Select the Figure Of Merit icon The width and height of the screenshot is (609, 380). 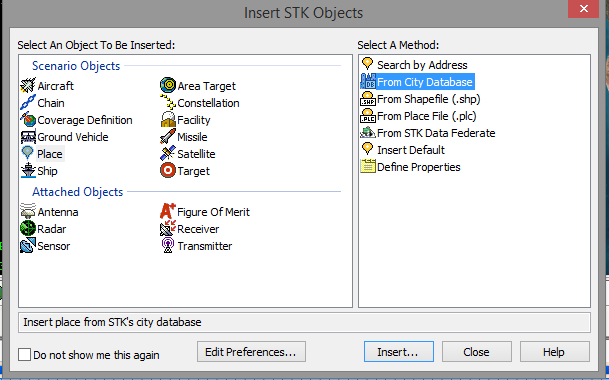point(168,211)
